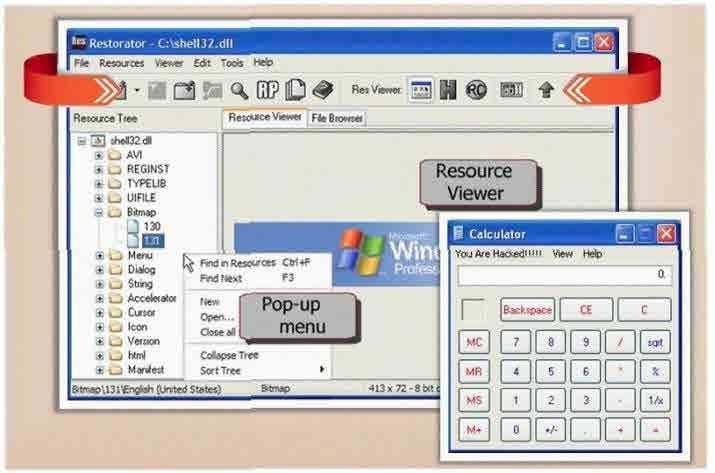715x473 pixels.
Task: Click the CE button in Calculator
Action: click(x=586, y=310)
